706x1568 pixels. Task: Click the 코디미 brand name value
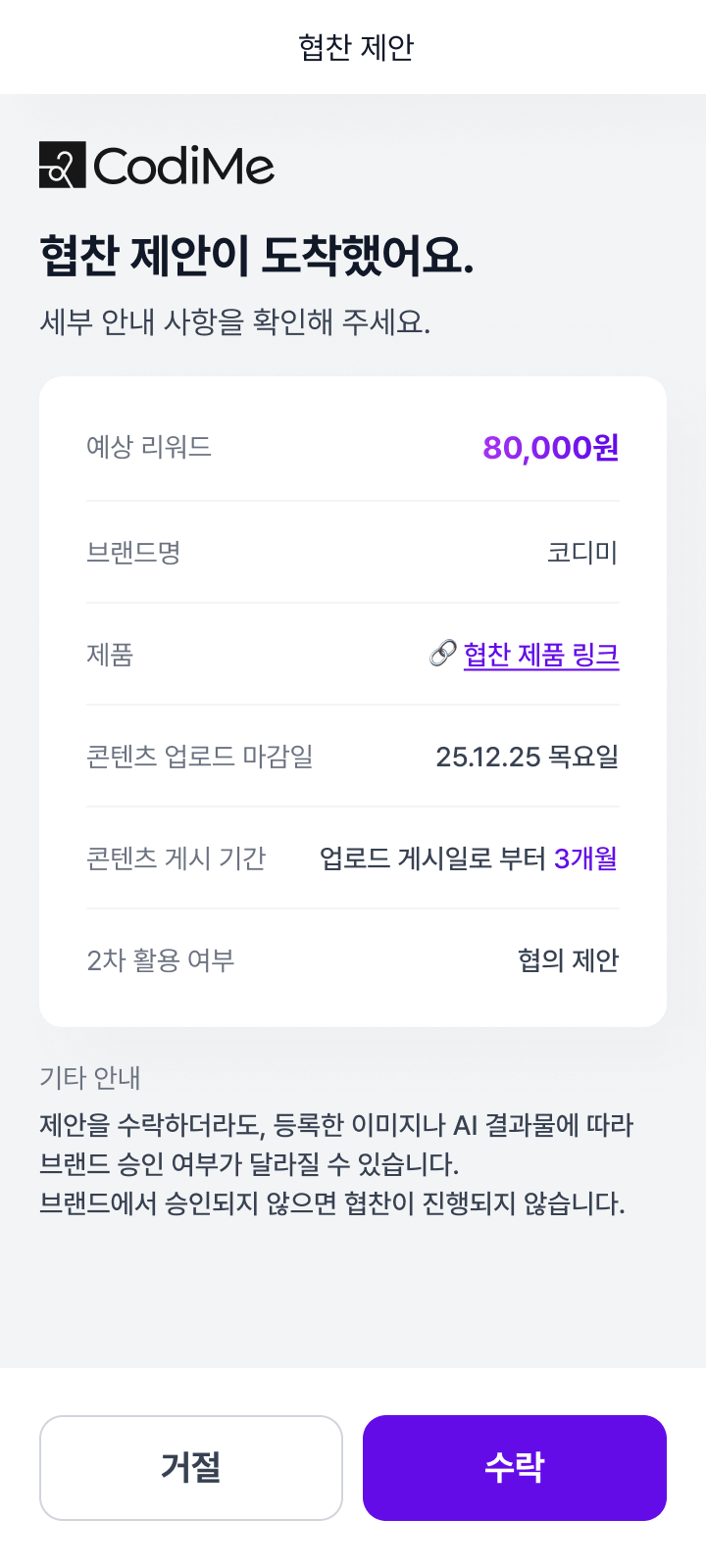[582, 553]
